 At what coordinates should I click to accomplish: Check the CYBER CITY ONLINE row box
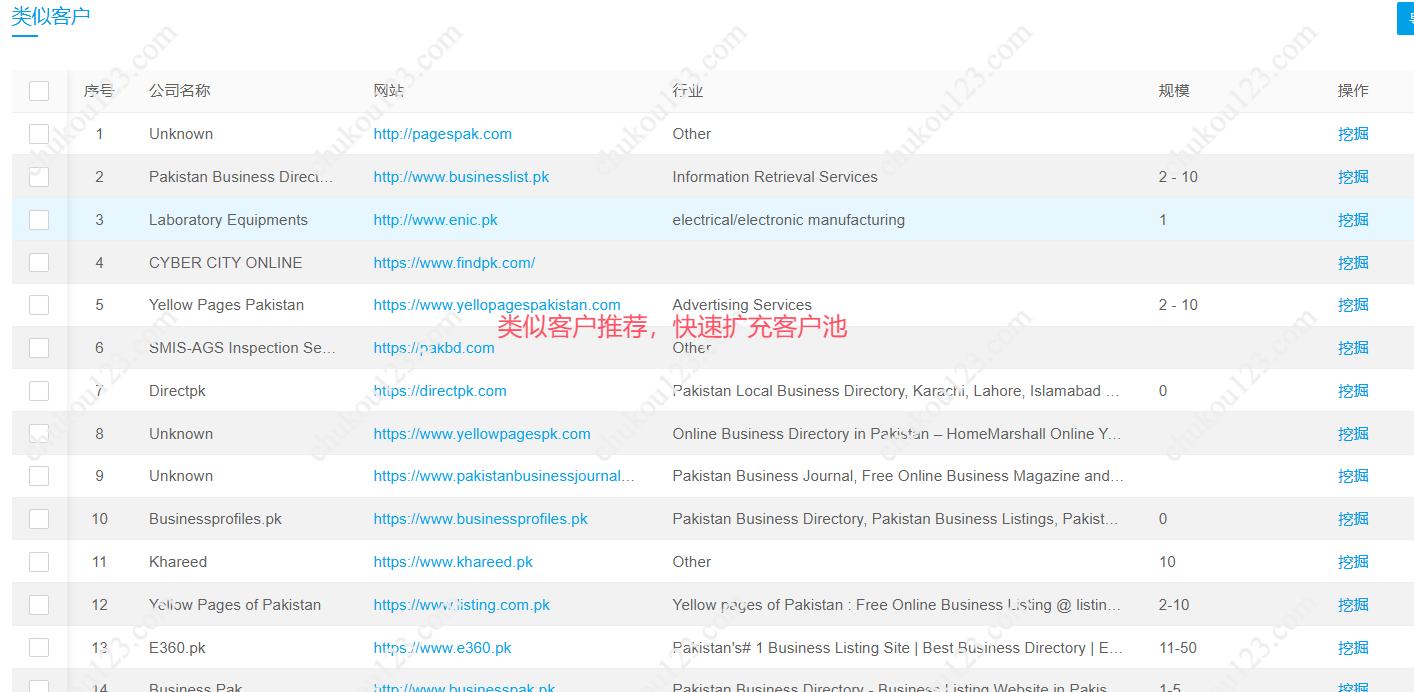pyautogui.click(x=39, y=263)
